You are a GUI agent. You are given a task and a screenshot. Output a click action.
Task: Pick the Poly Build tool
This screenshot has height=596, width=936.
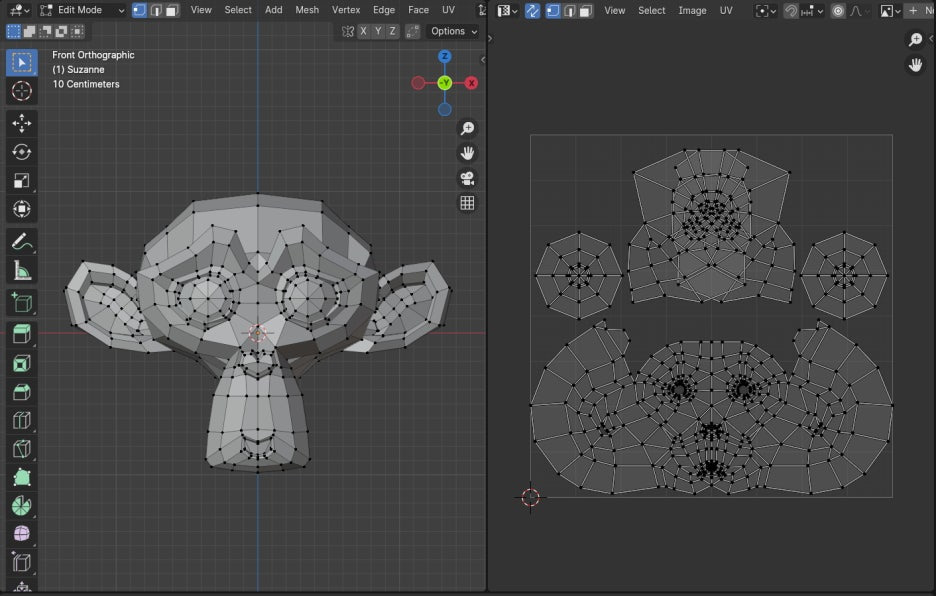[x=21, y=478]
